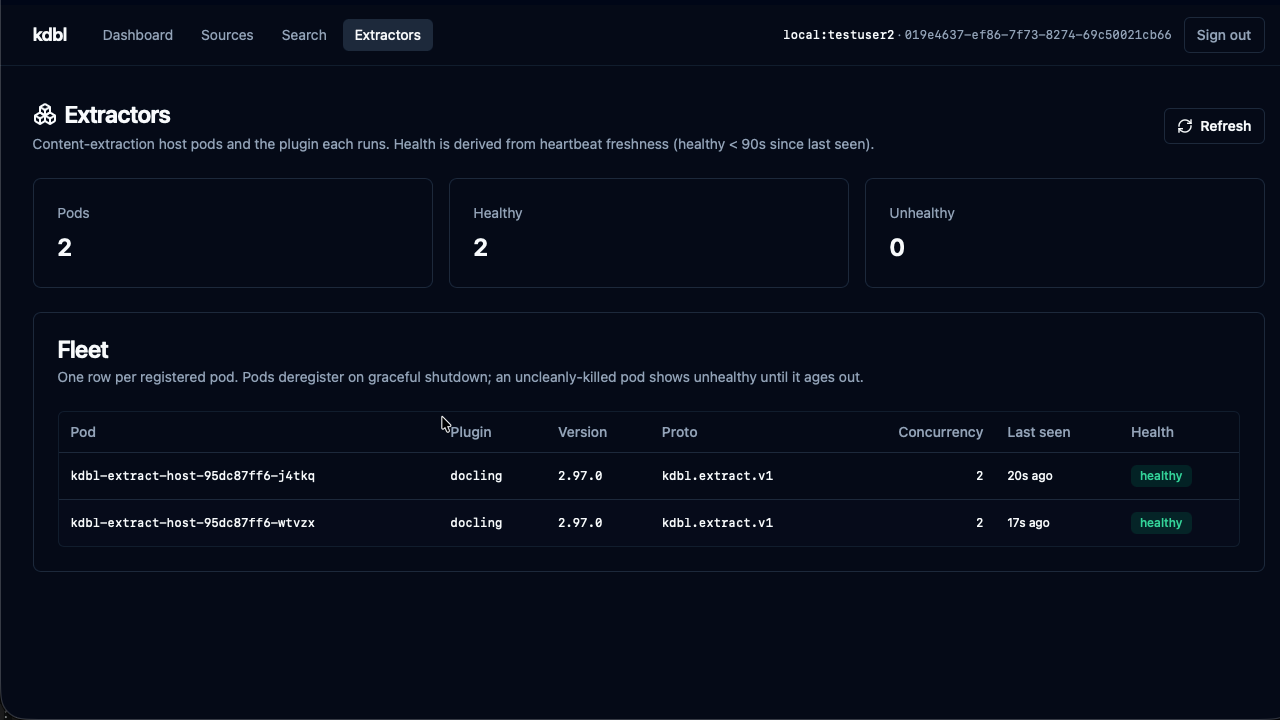Click the Healthy count card
1280x720 pixels.
point(649,233)
